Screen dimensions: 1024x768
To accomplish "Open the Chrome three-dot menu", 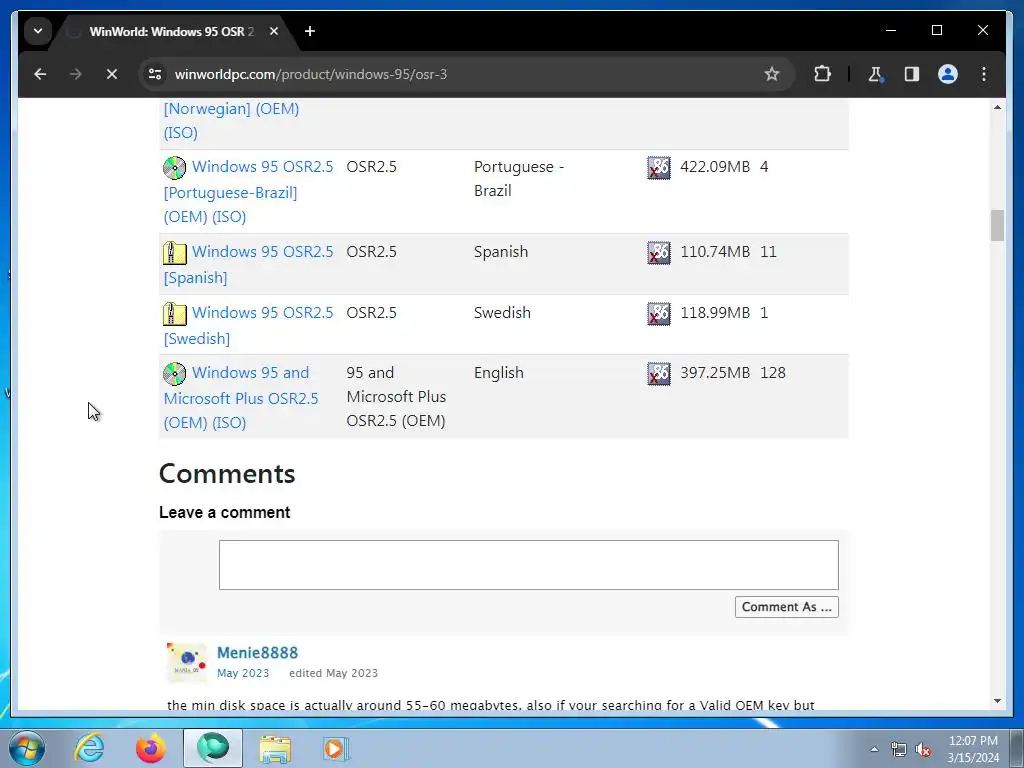I will [x=984, y=74].
